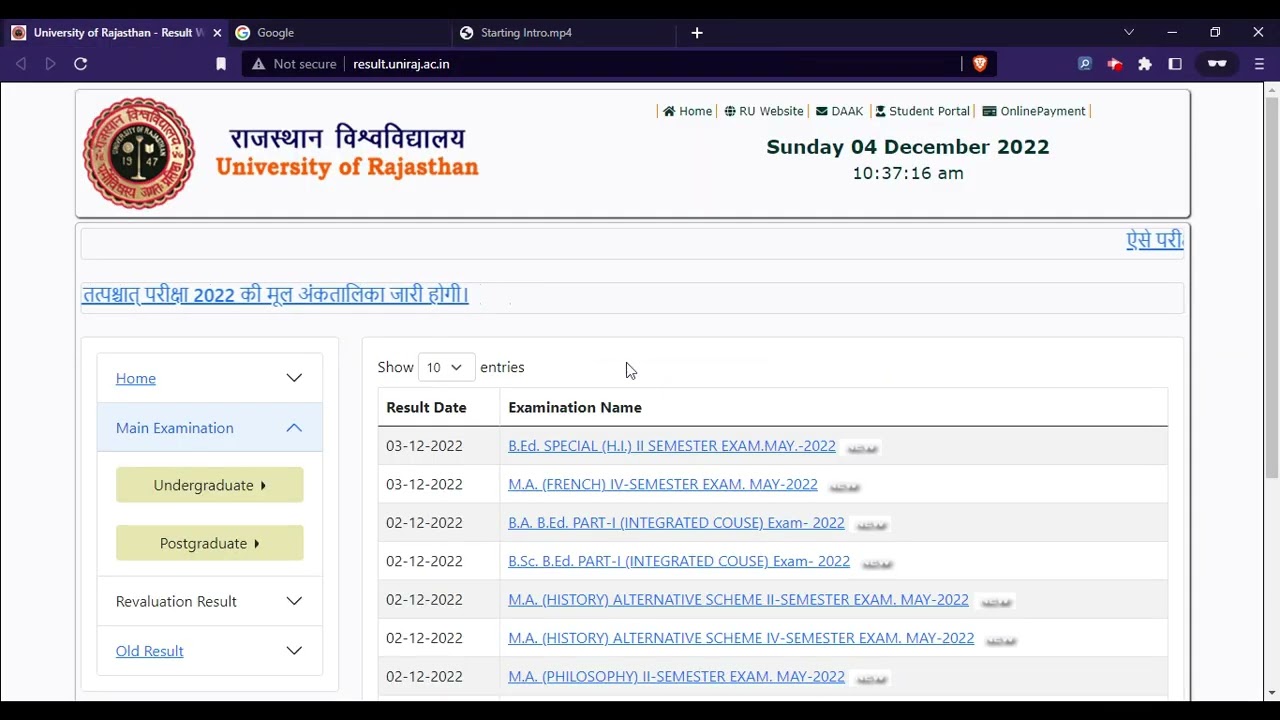Click the page vertical scrollbar thumb
The width and height of the screenshot is (1280, 720).
[1272, 287]
